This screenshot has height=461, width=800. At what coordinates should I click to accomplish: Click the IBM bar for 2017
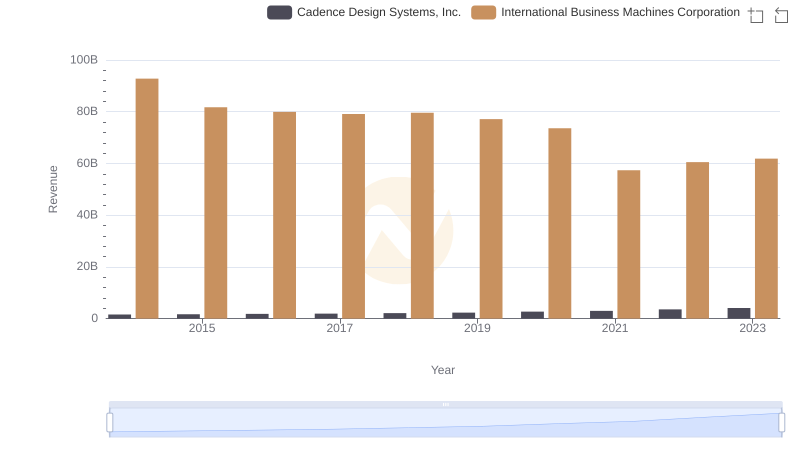[x=354, y=216]
